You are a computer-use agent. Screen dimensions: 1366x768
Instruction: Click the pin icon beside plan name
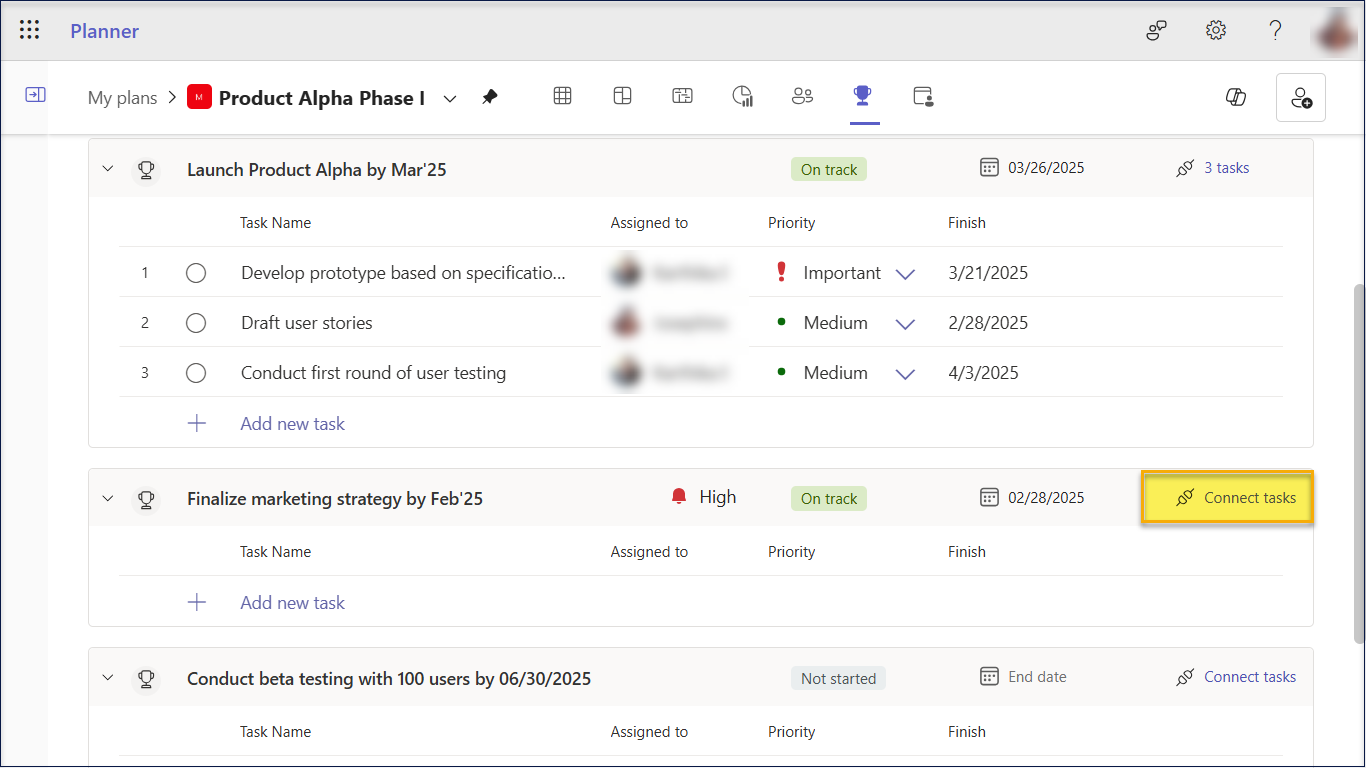tap(490, 97)
